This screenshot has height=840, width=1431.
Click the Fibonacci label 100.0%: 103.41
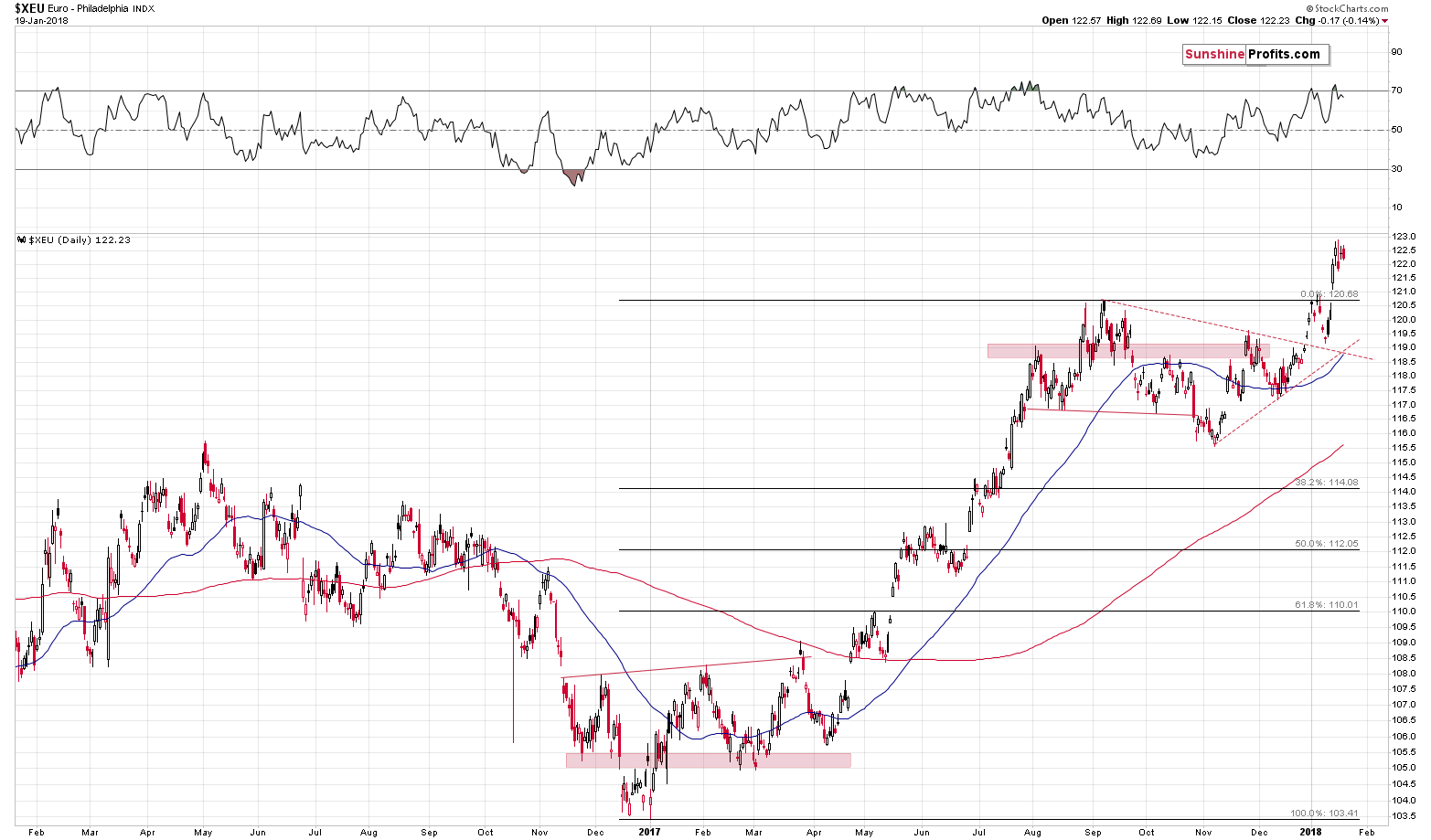click(1324, 813)
